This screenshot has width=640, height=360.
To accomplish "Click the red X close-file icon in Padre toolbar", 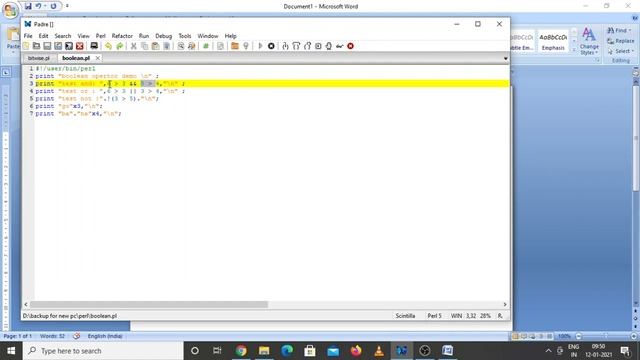I will click(x=80, y=46).
